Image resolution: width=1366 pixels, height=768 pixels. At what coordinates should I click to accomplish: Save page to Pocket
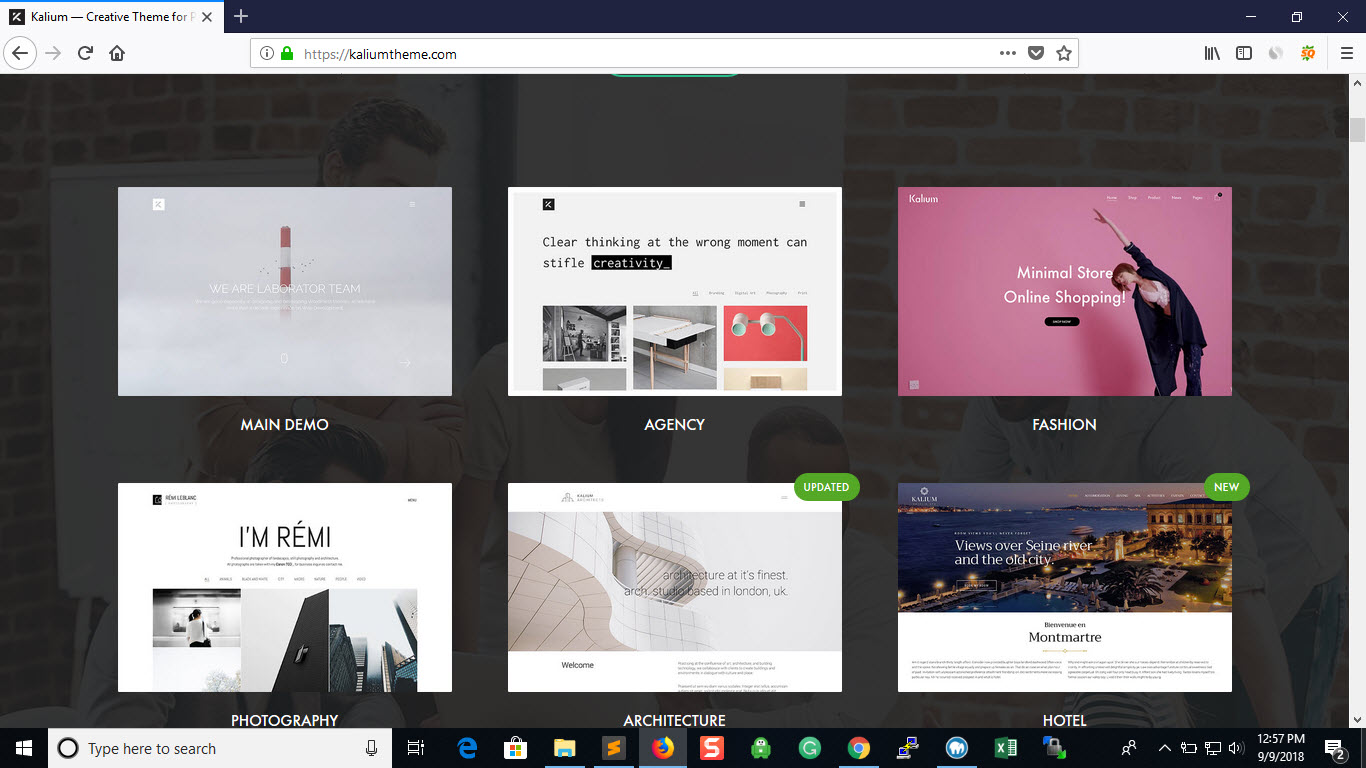pos(1036,54)
